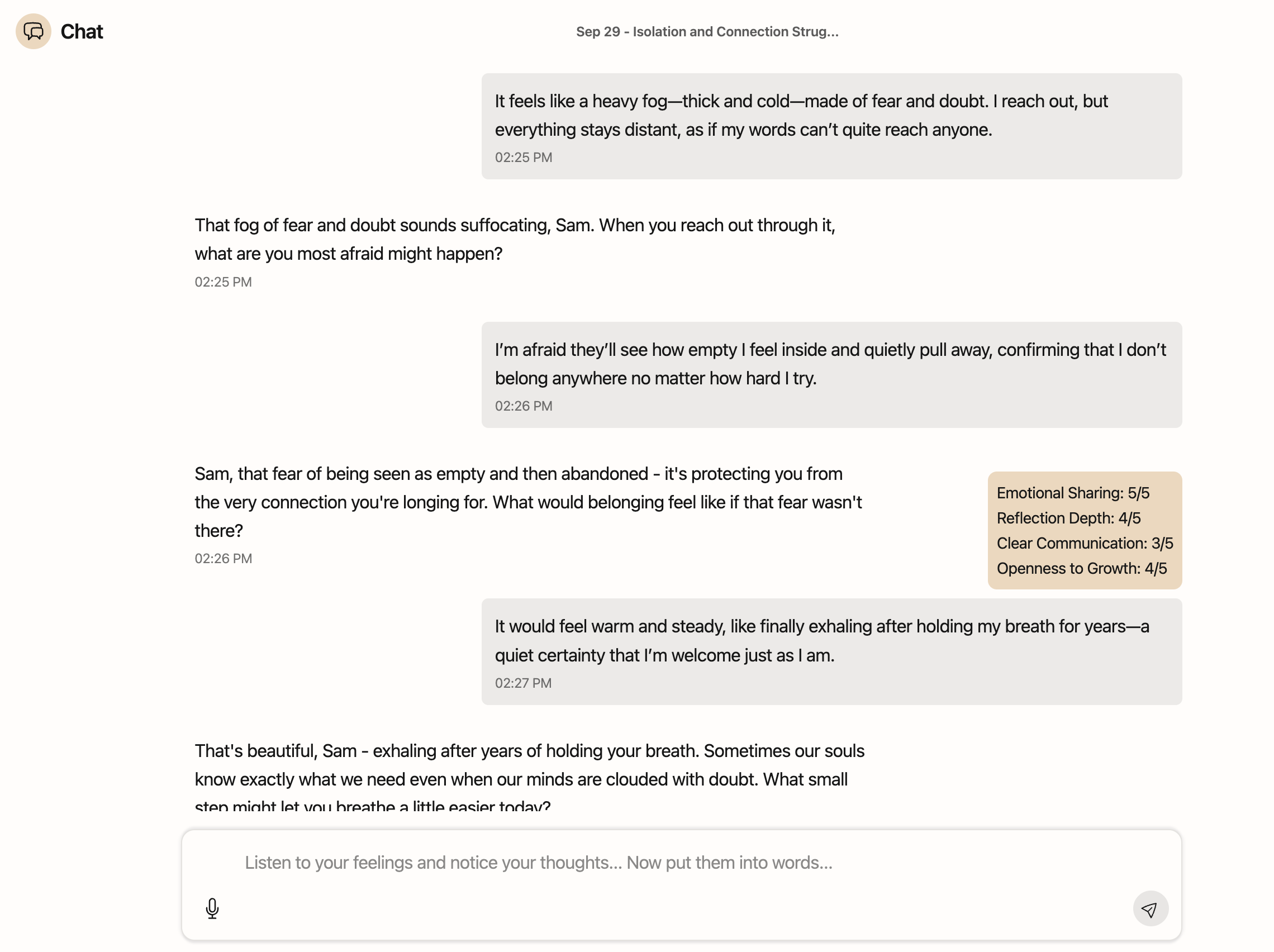
Task: Select the microphone icon for voice input
Action: (212, 908)
